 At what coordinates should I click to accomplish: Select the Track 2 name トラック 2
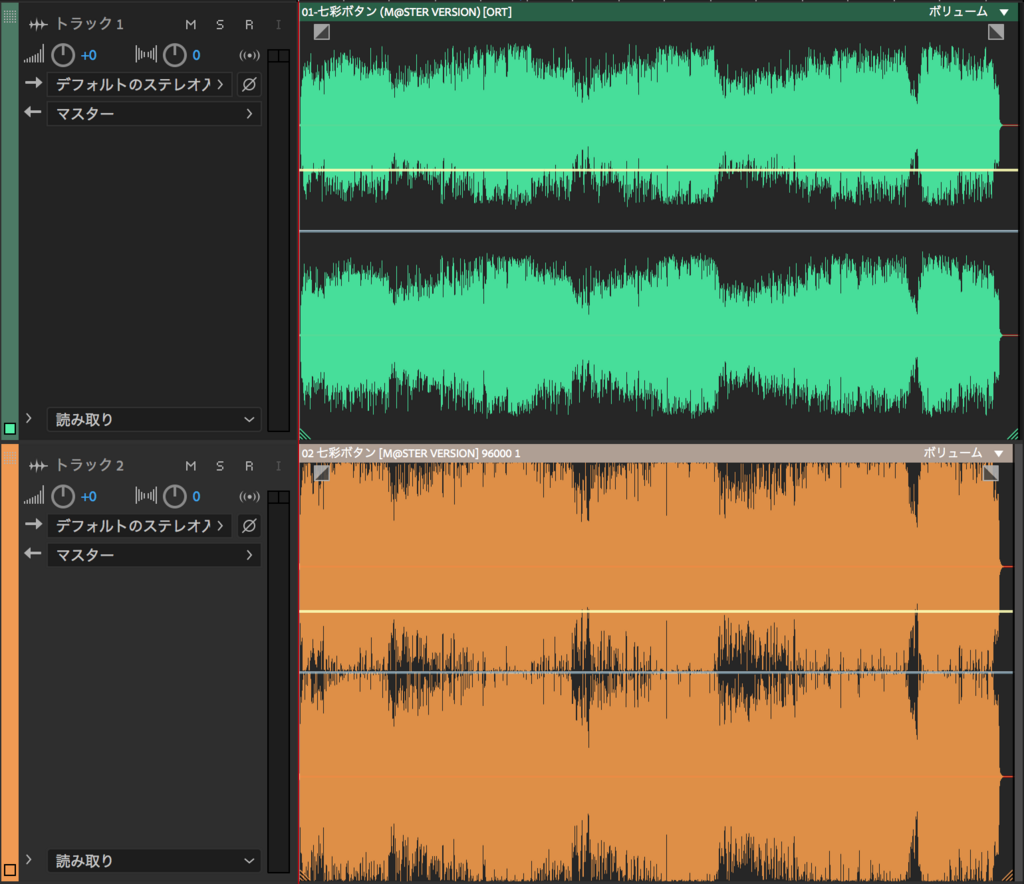pyautogui.click(x=89, y=466)
